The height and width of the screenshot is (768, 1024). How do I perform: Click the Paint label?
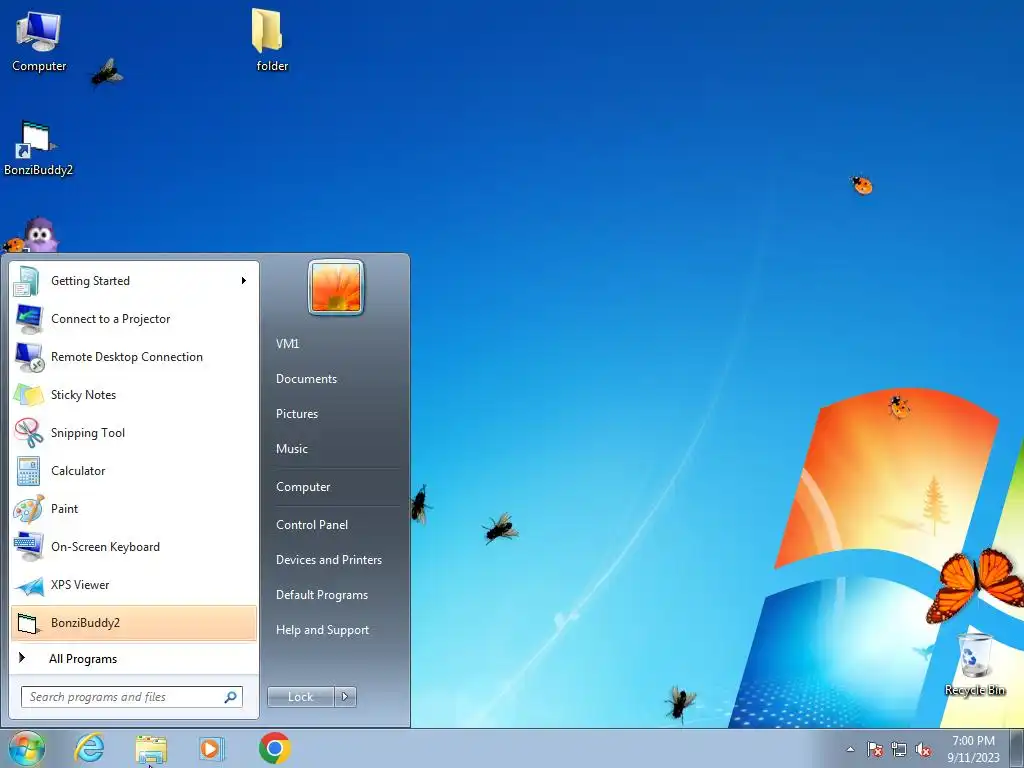64,509
